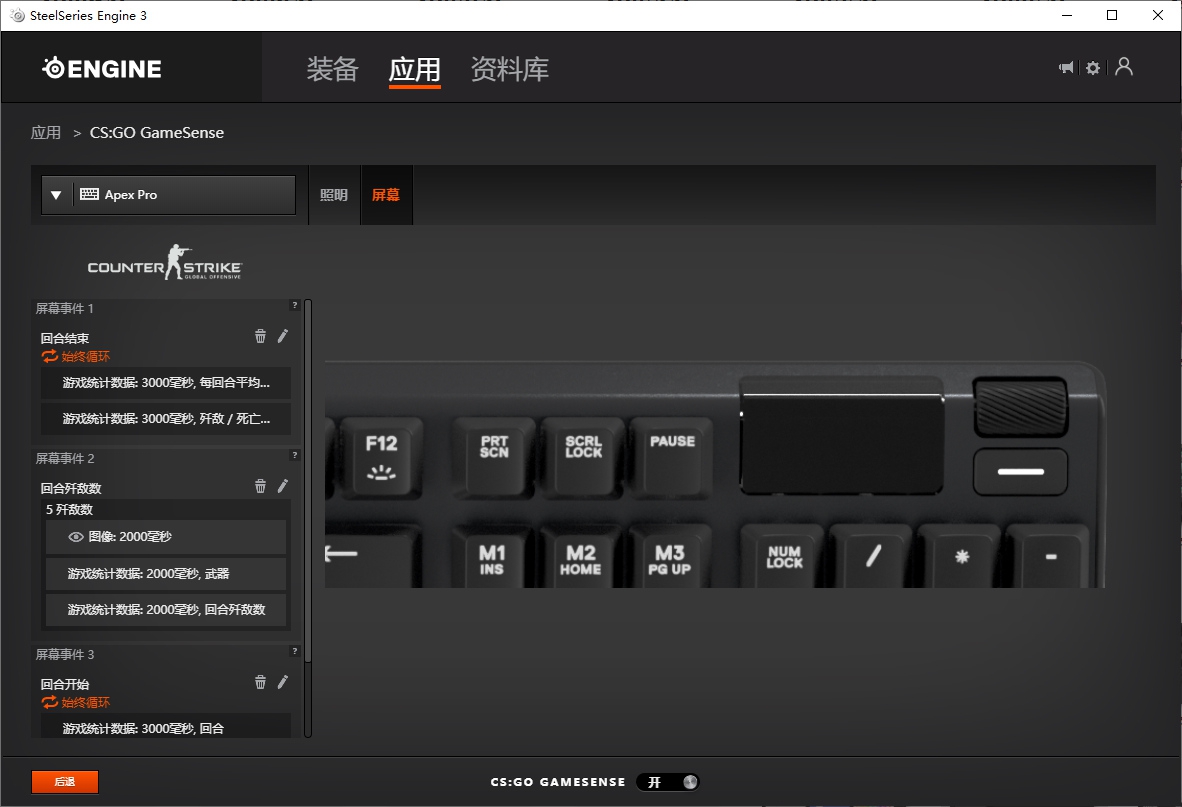Switch to the 装备 tab

332,69
